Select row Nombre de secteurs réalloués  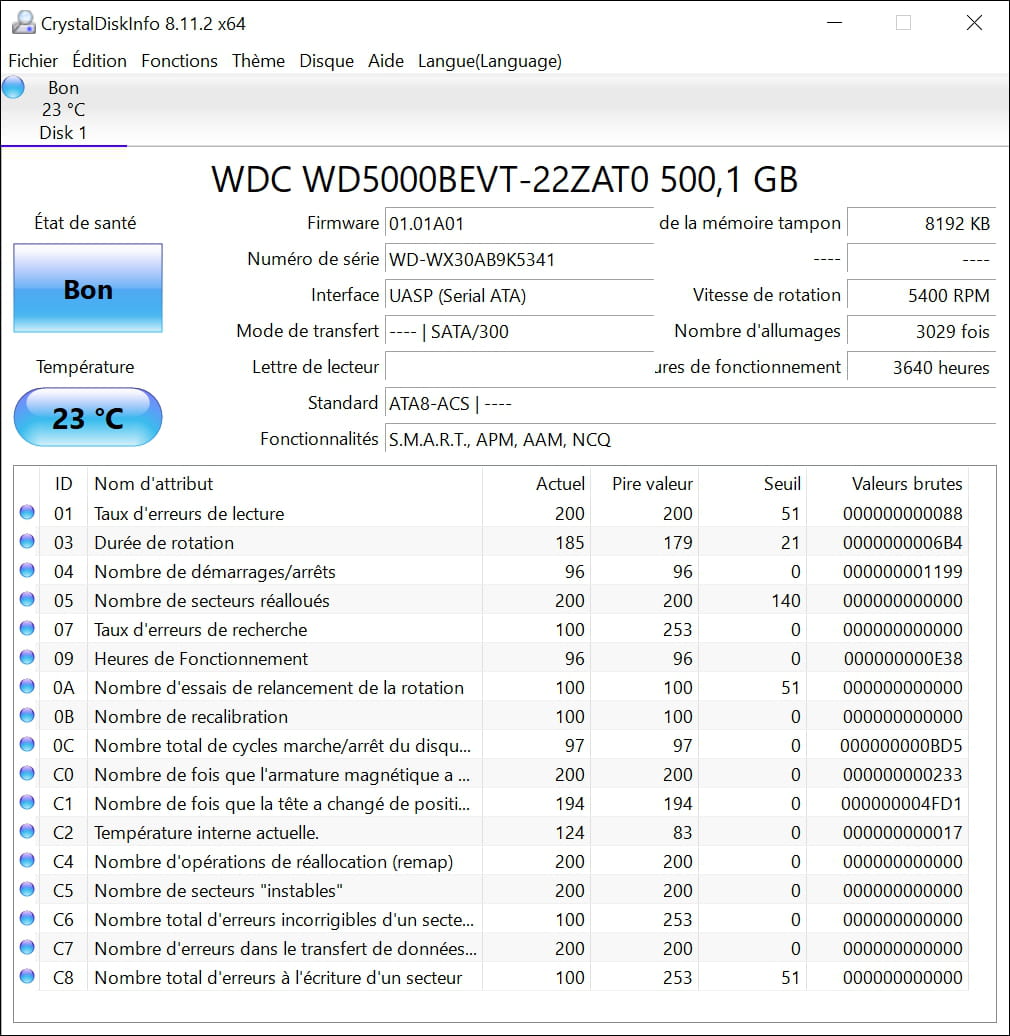[491, 601]
